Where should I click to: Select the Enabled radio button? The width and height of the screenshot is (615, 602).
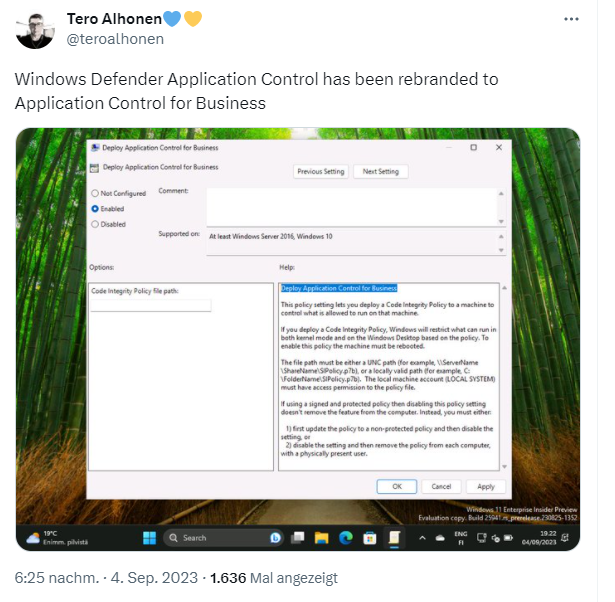point(95,209)
